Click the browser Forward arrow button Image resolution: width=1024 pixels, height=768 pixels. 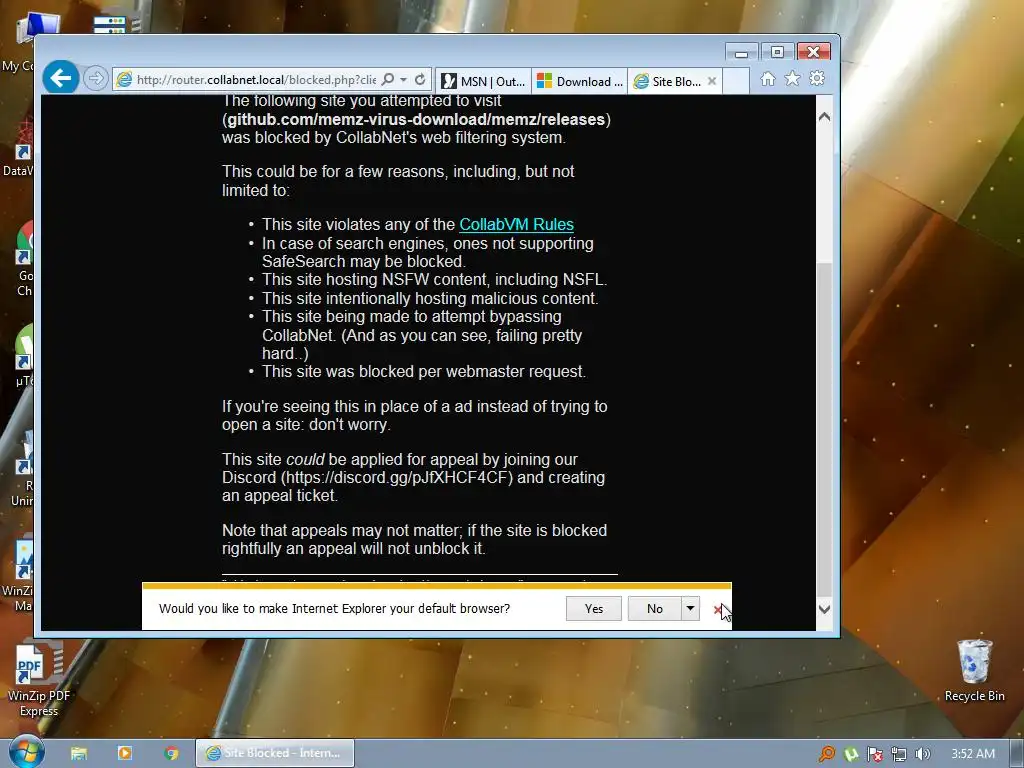coord(95,79)
